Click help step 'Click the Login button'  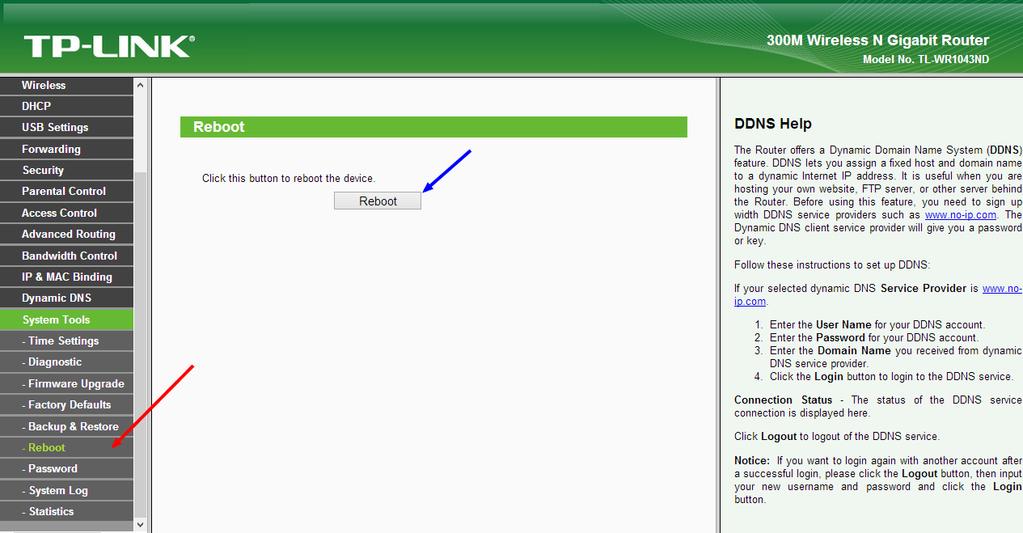[891, 376]
